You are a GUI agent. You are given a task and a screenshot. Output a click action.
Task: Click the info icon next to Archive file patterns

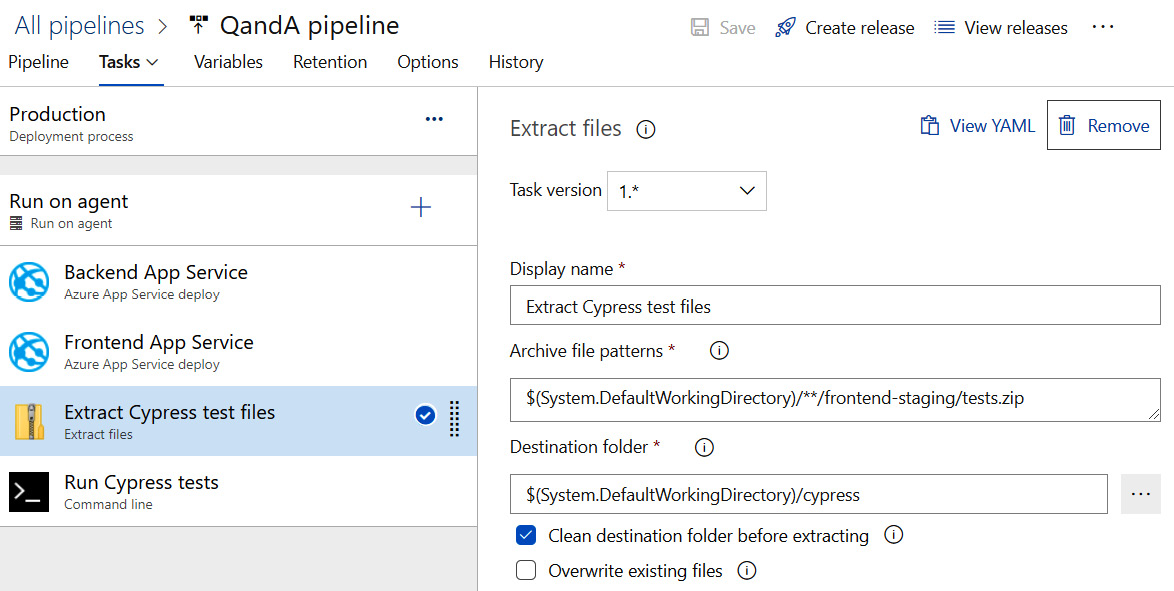click(719, 350)
